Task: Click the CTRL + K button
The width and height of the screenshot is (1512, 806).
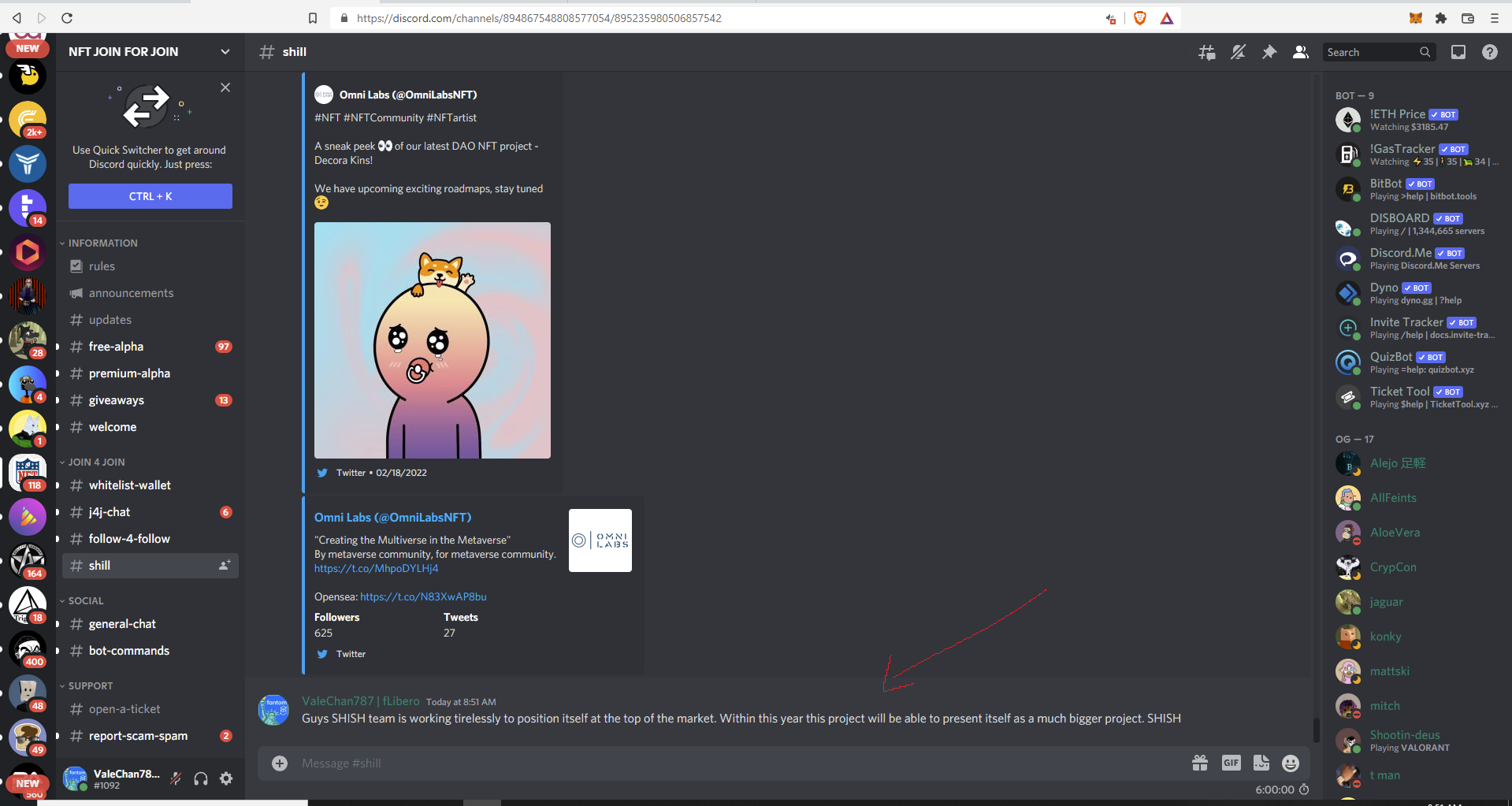Action: tap(150, 196)
